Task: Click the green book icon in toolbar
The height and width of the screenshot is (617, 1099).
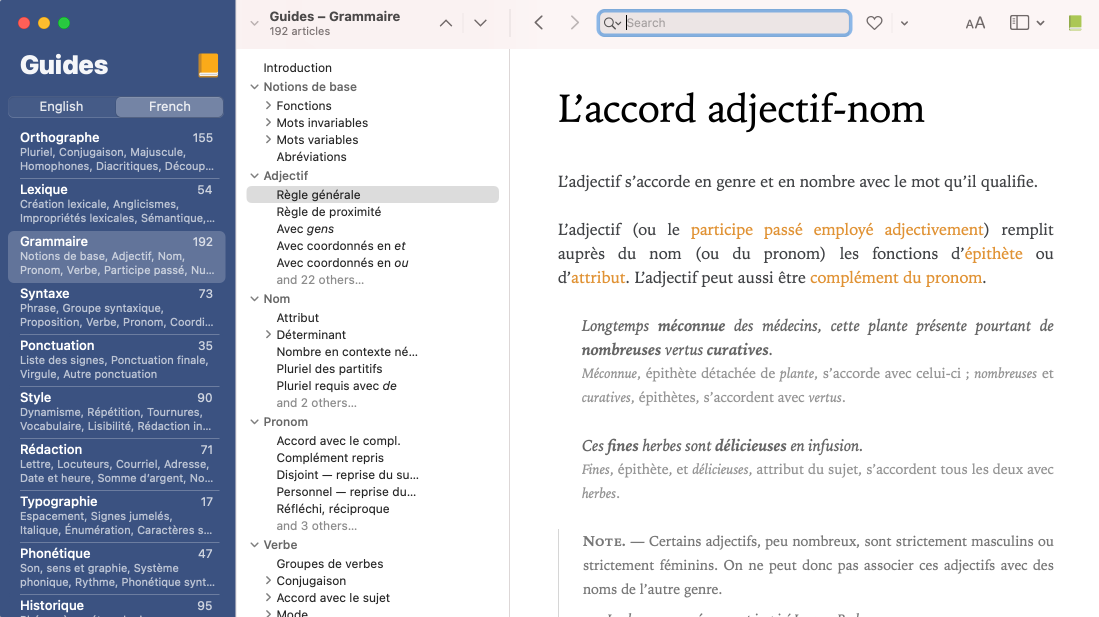Action: click(x=1075, y=23)
